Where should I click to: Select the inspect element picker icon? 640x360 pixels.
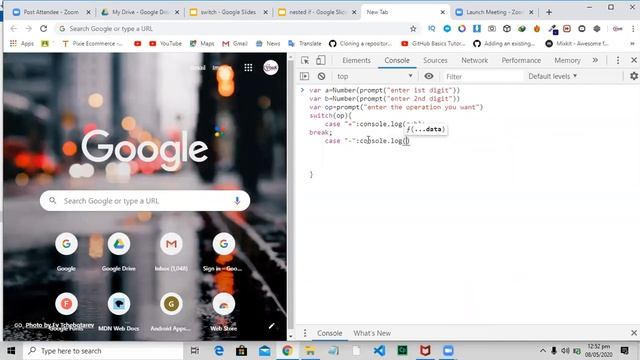click(305, 60)
